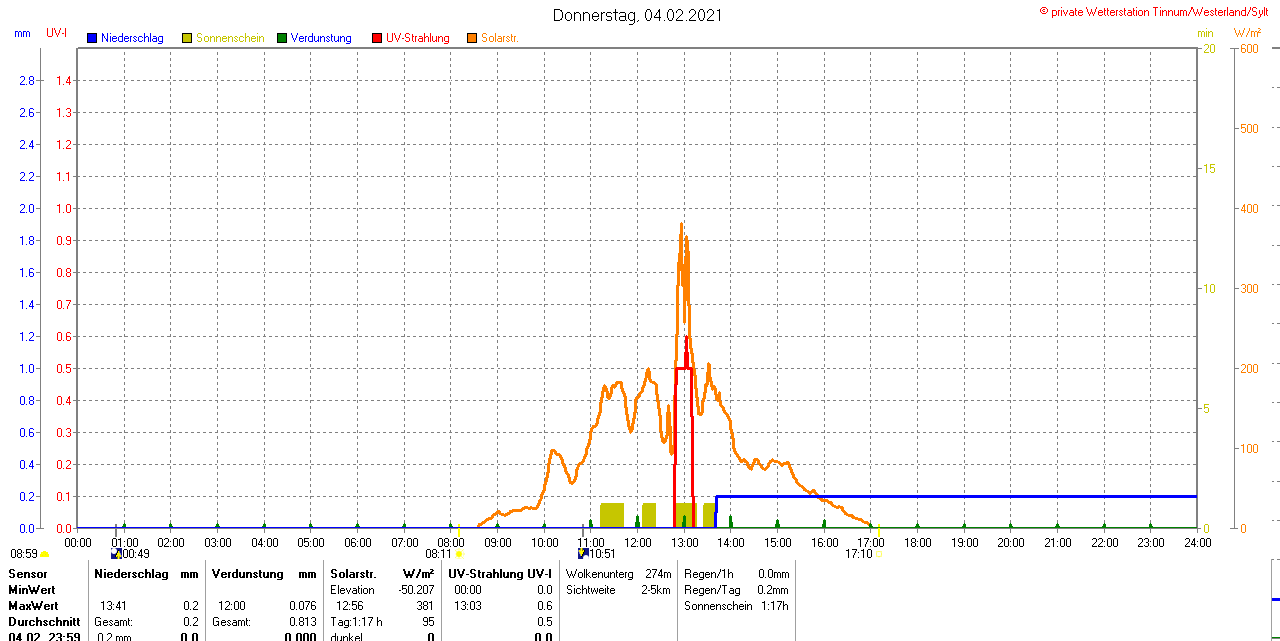Click the yellow icon beside 08:59
Image resolution: width=1280 pixels, height=641 pixels.
click(x=45, y=553)
